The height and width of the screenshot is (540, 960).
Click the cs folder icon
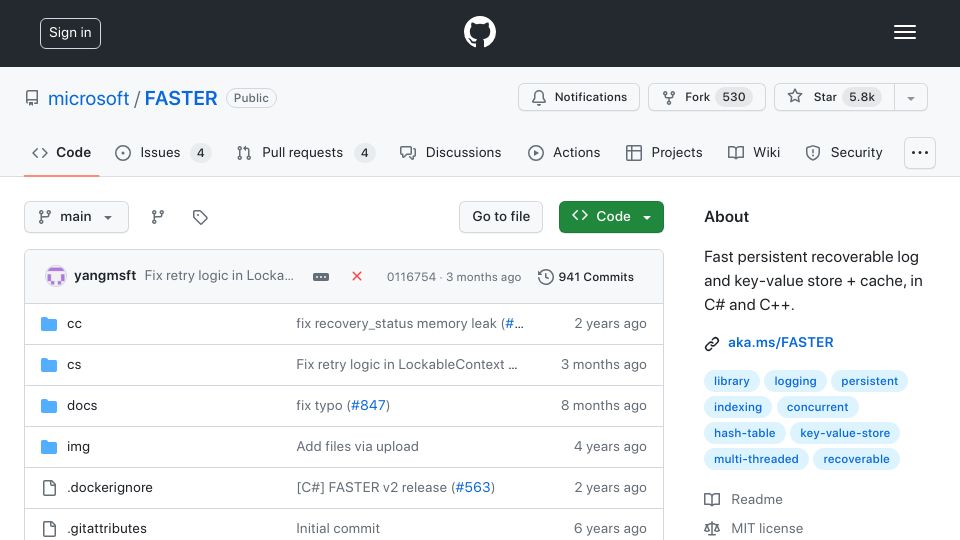(x=49, y=365)
